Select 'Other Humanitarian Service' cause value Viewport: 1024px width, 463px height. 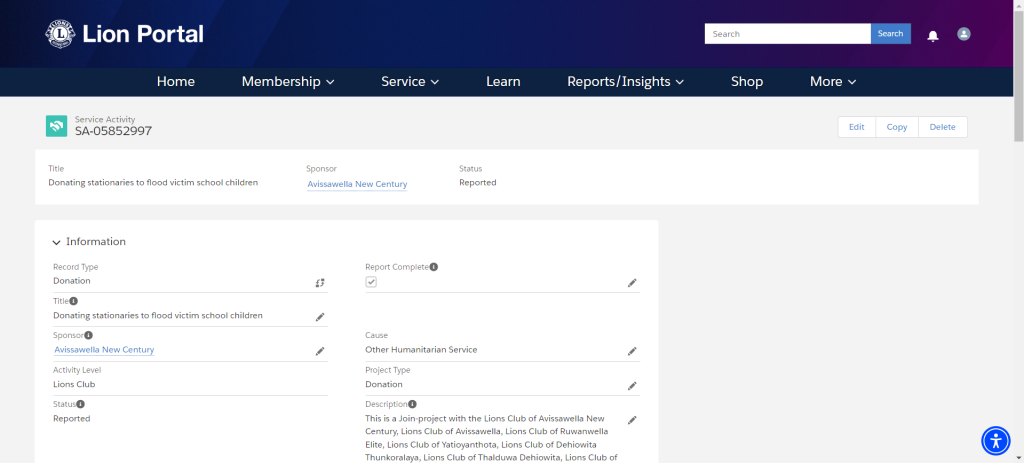[421, 349]
